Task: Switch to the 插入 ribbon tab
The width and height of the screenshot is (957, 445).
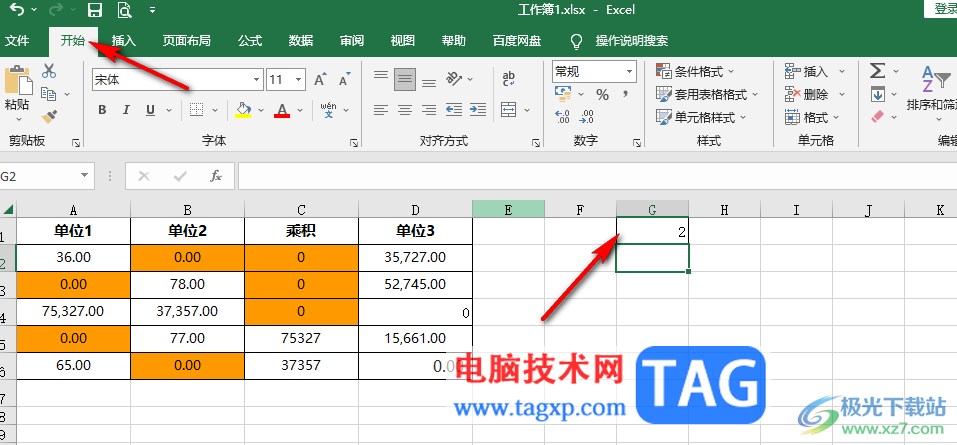Action: [124, 41]
